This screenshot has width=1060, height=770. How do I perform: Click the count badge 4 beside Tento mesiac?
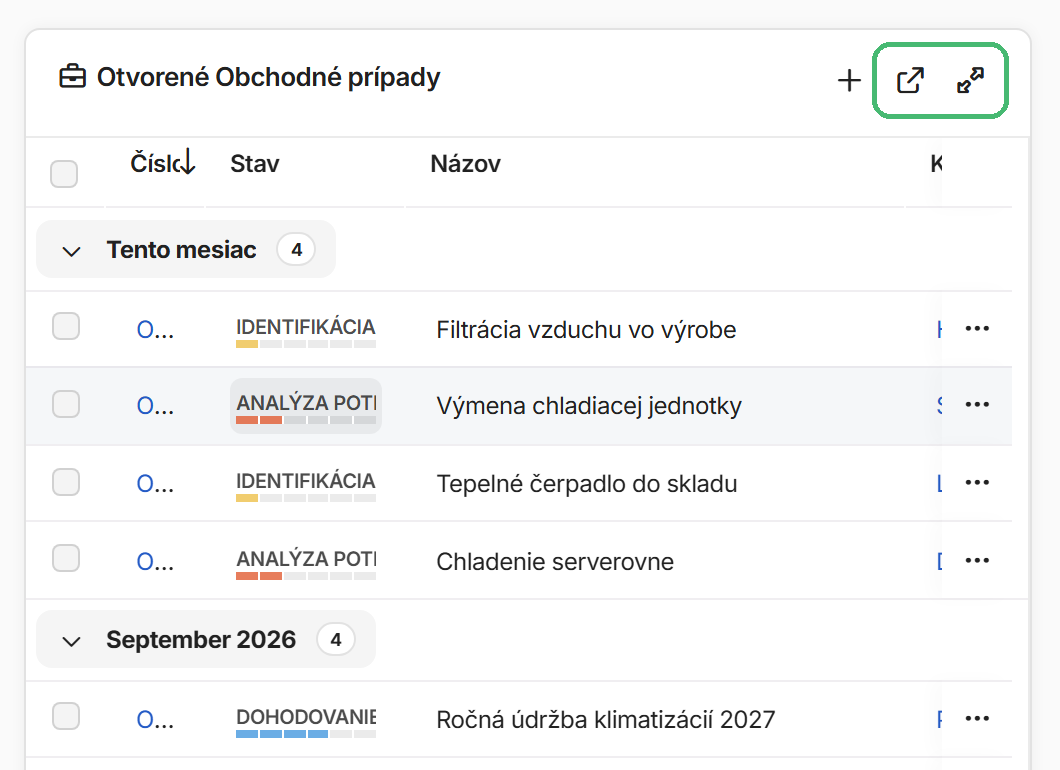[296, 250]
